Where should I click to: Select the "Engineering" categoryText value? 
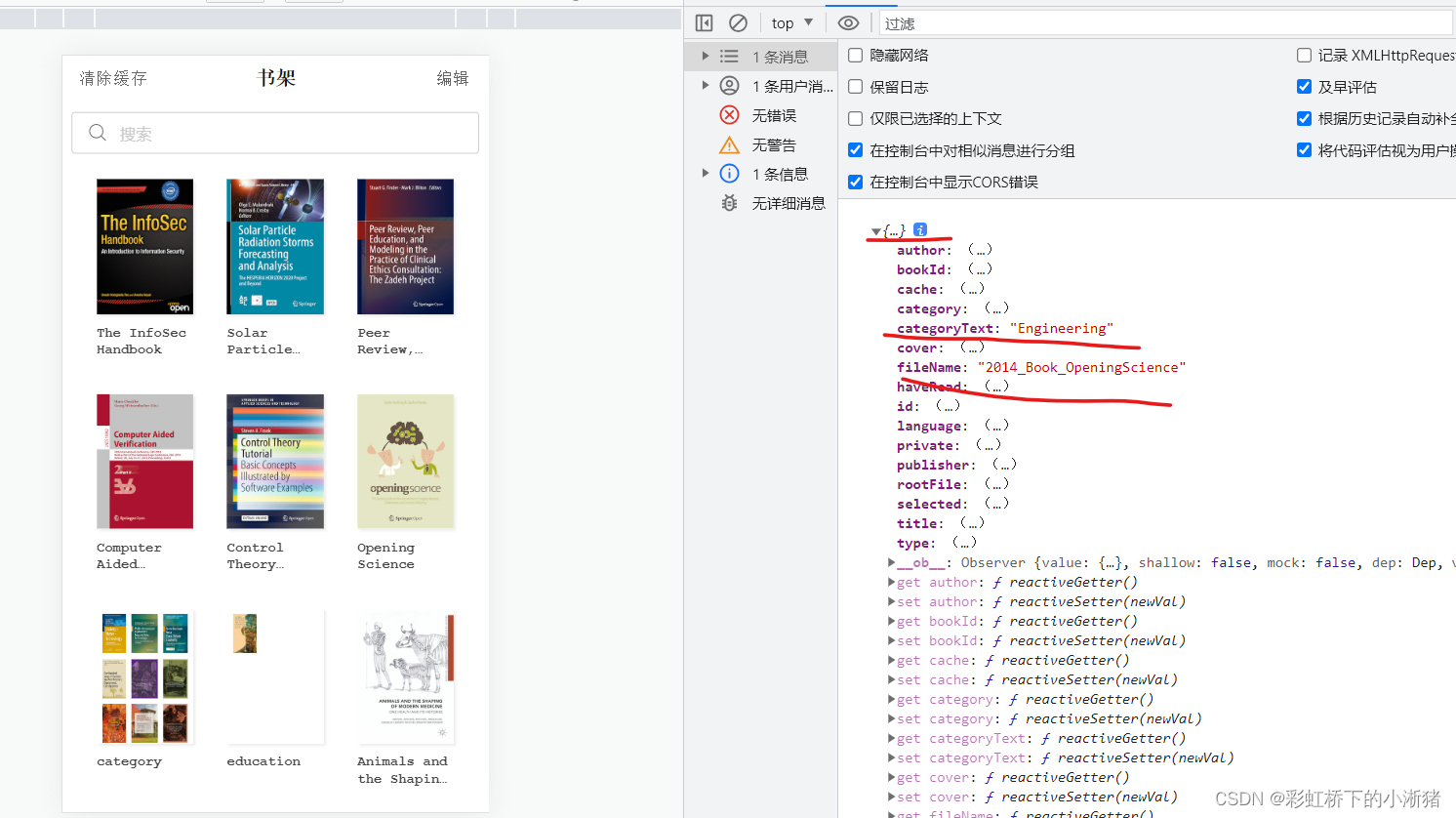(1062, 328)
